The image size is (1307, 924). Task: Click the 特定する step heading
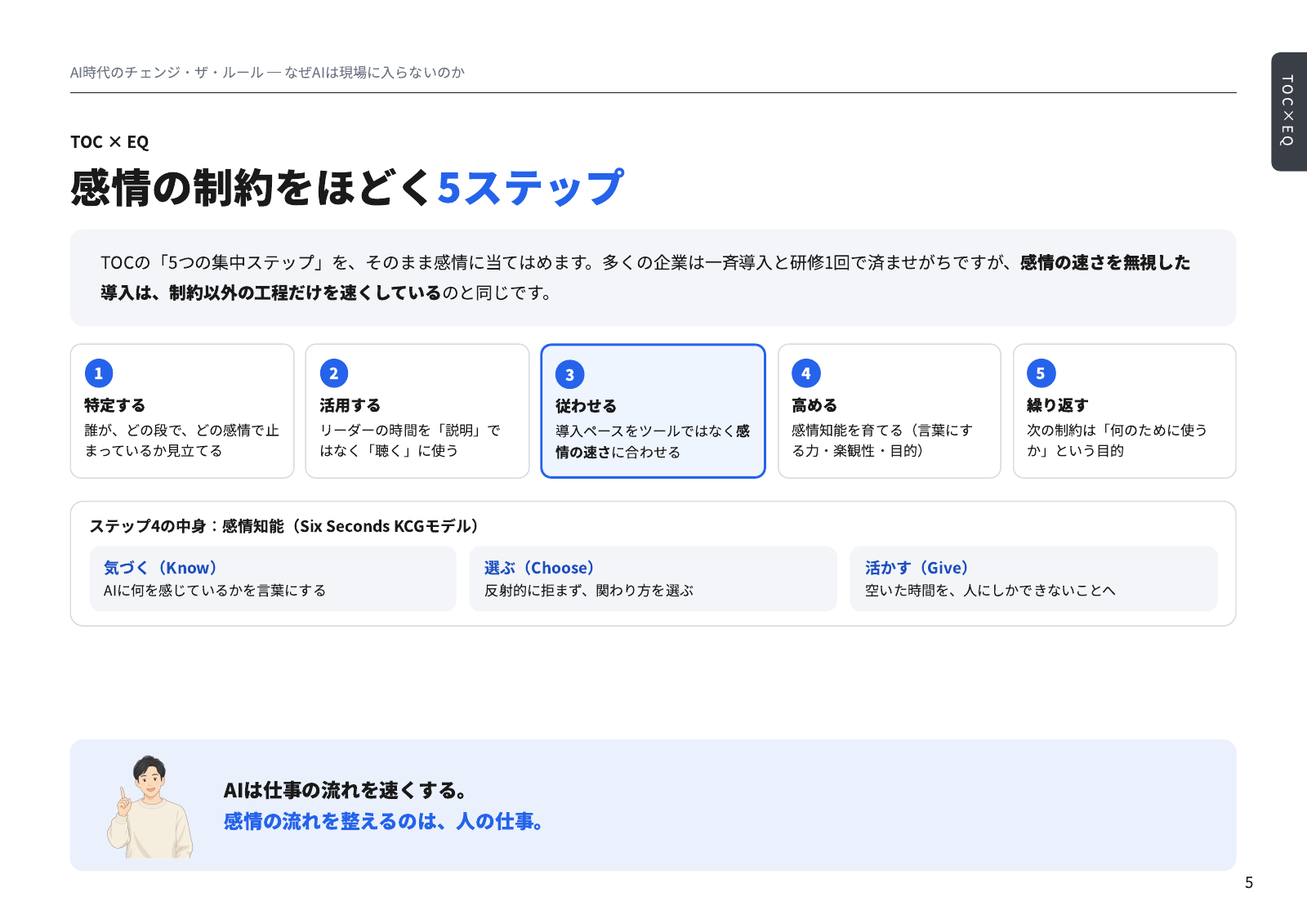coord(115,405)
